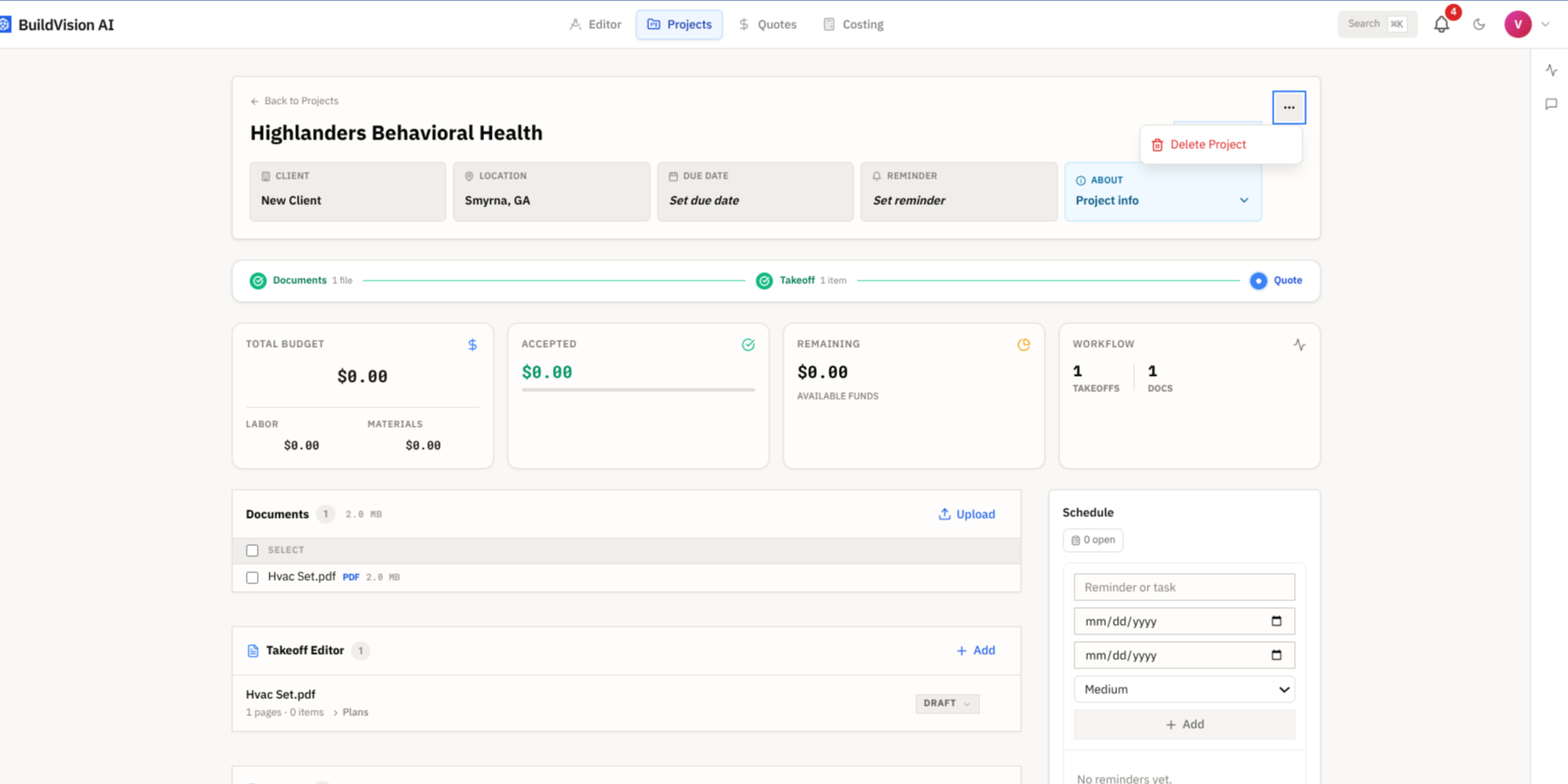
Task: Click the pulse icon in Workflow card
Action: [x=1299, y=345]
